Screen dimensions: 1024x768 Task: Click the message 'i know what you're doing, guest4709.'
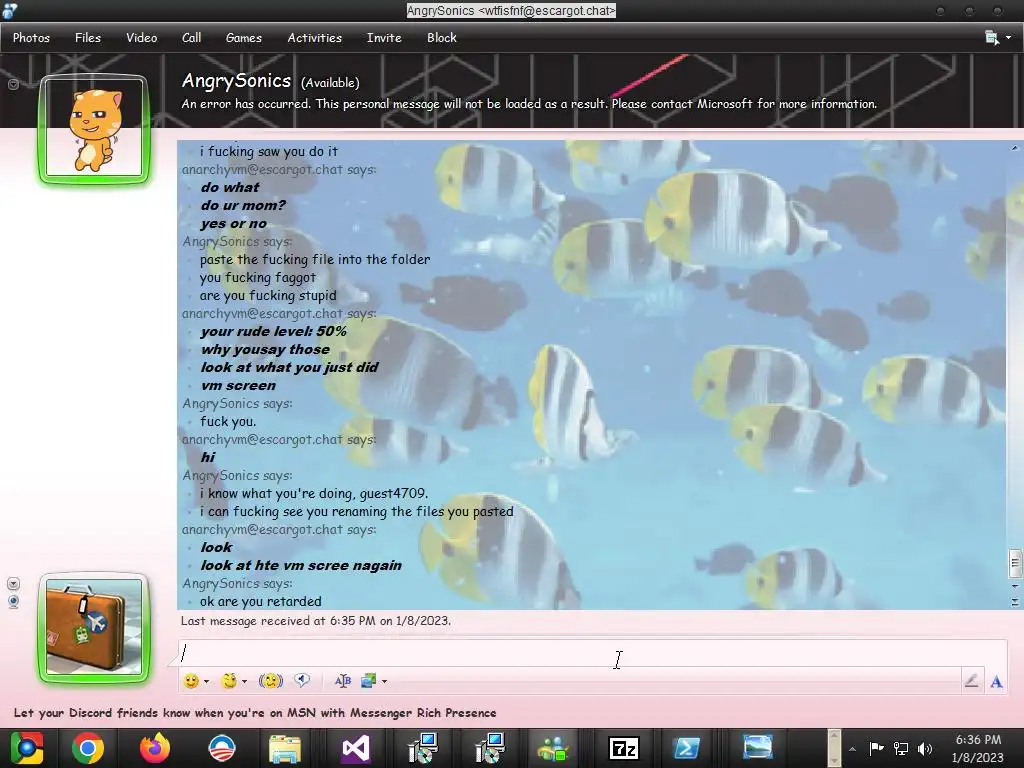coord(314,493)
